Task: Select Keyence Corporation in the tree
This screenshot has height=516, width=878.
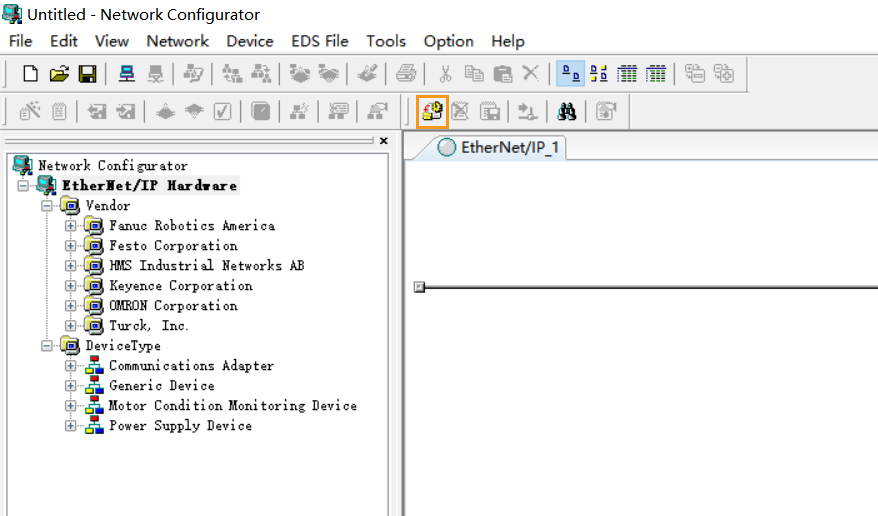Action: point(180,286)
